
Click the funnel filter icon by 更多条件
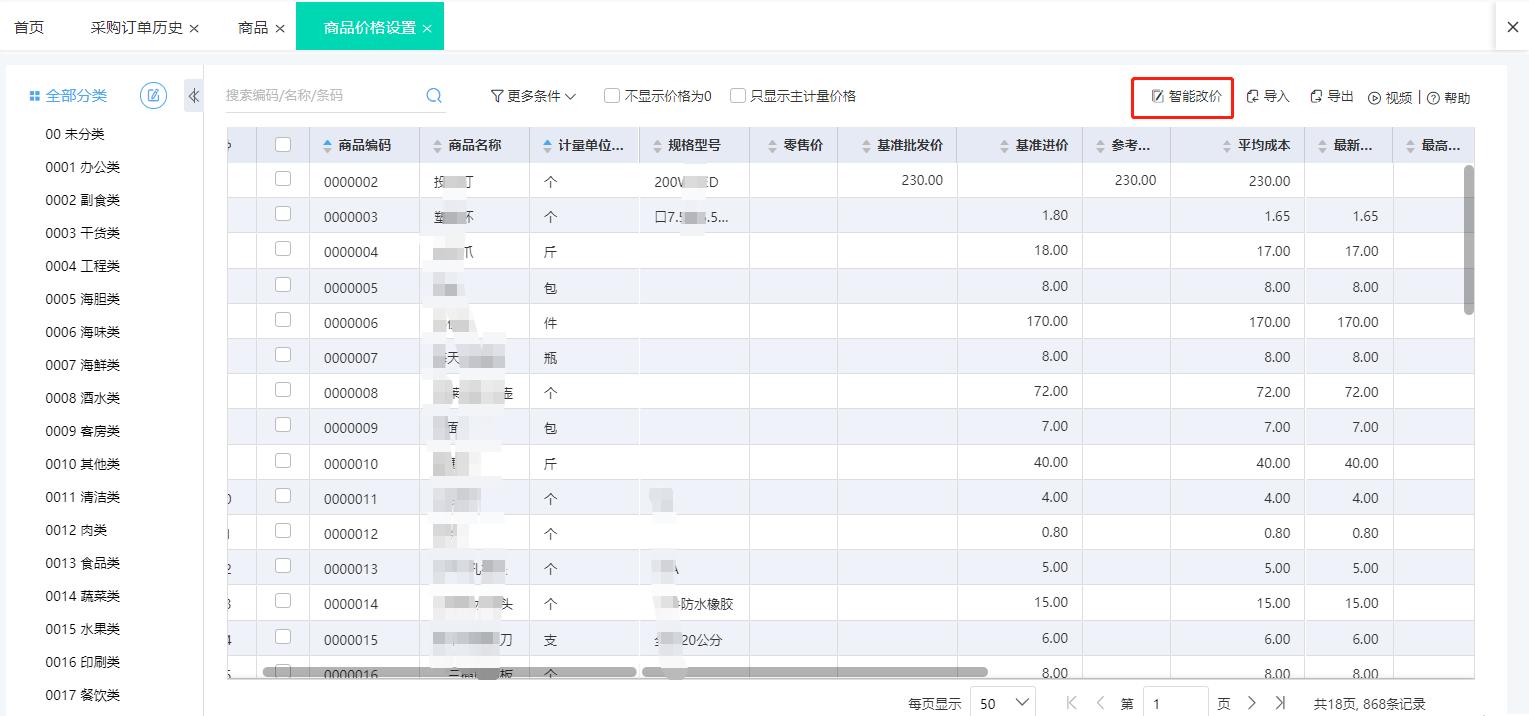(495, 95)
